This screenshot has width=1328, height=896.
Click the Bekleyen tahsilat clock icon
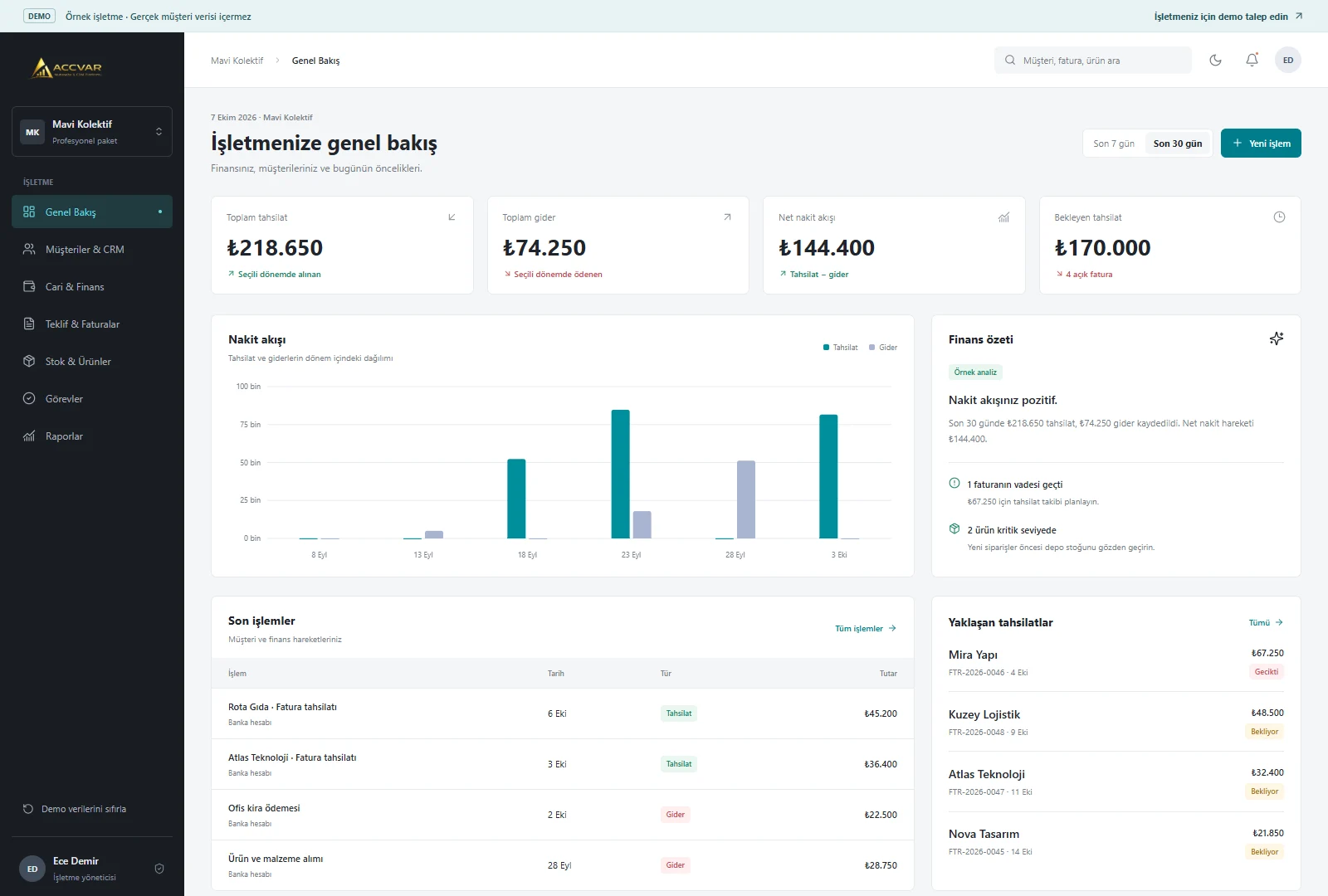click(x=1279, y=217)
